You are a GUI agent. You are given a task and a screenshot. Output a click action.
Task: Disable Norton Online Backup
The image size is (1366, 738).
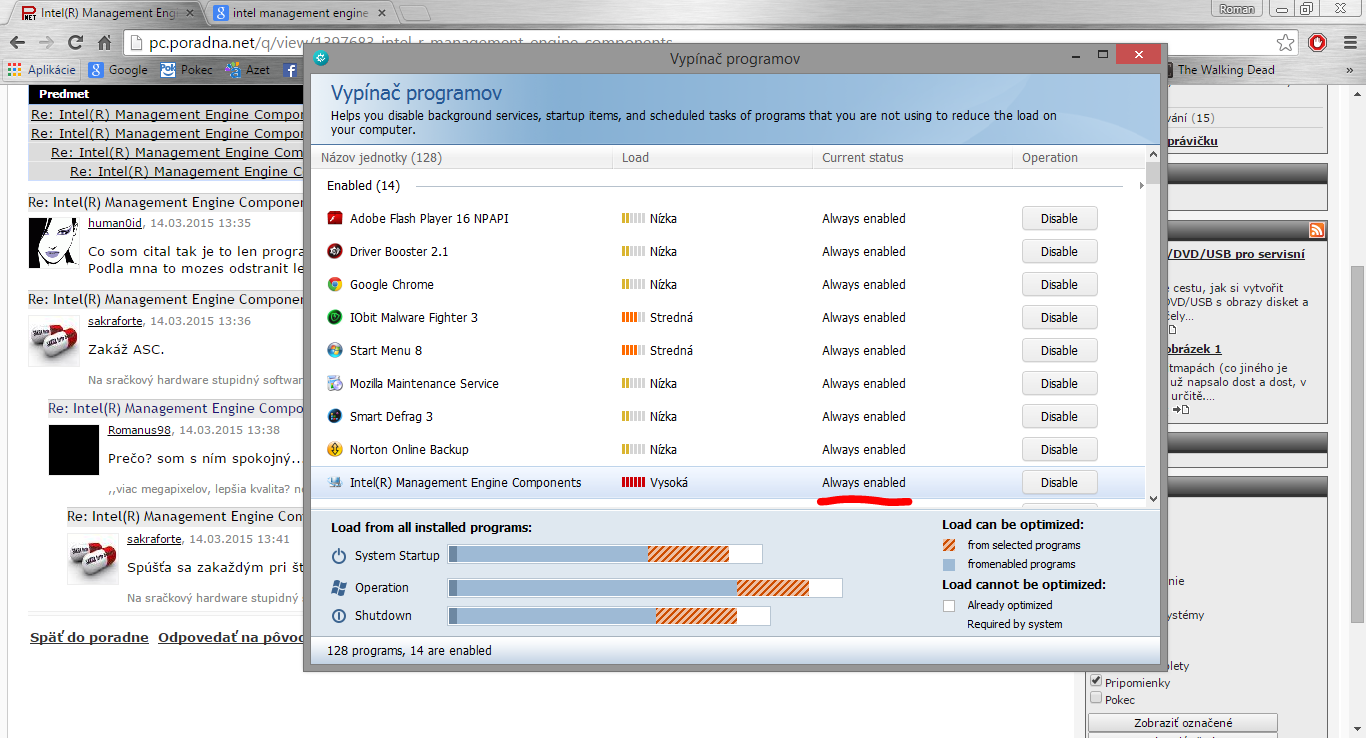(1059, 449)
